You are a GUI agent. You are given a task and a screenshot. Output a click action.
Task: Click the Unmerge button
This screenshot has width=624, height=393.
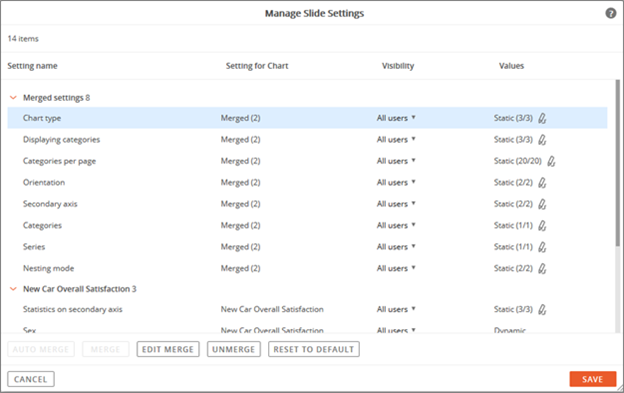(x=234, y=349)
